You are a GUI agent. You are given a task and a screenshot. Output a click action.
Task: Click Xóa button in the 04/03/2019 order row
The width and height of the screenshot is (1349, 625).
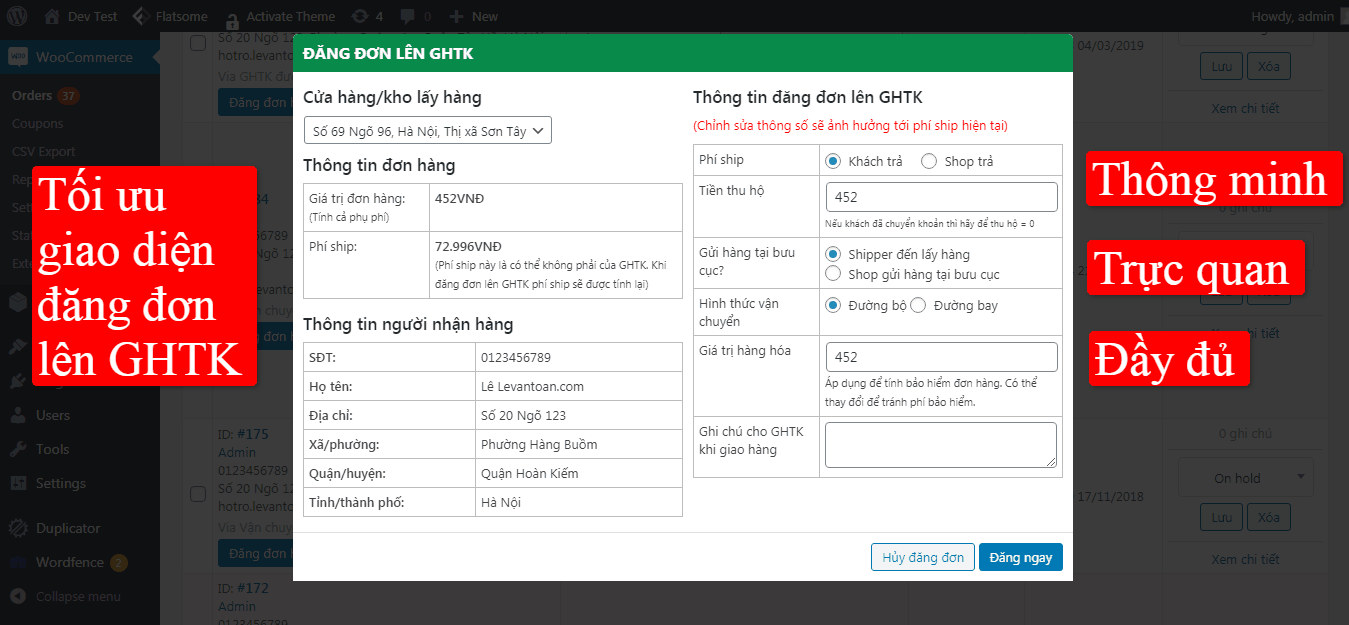tap(1269, 67)
